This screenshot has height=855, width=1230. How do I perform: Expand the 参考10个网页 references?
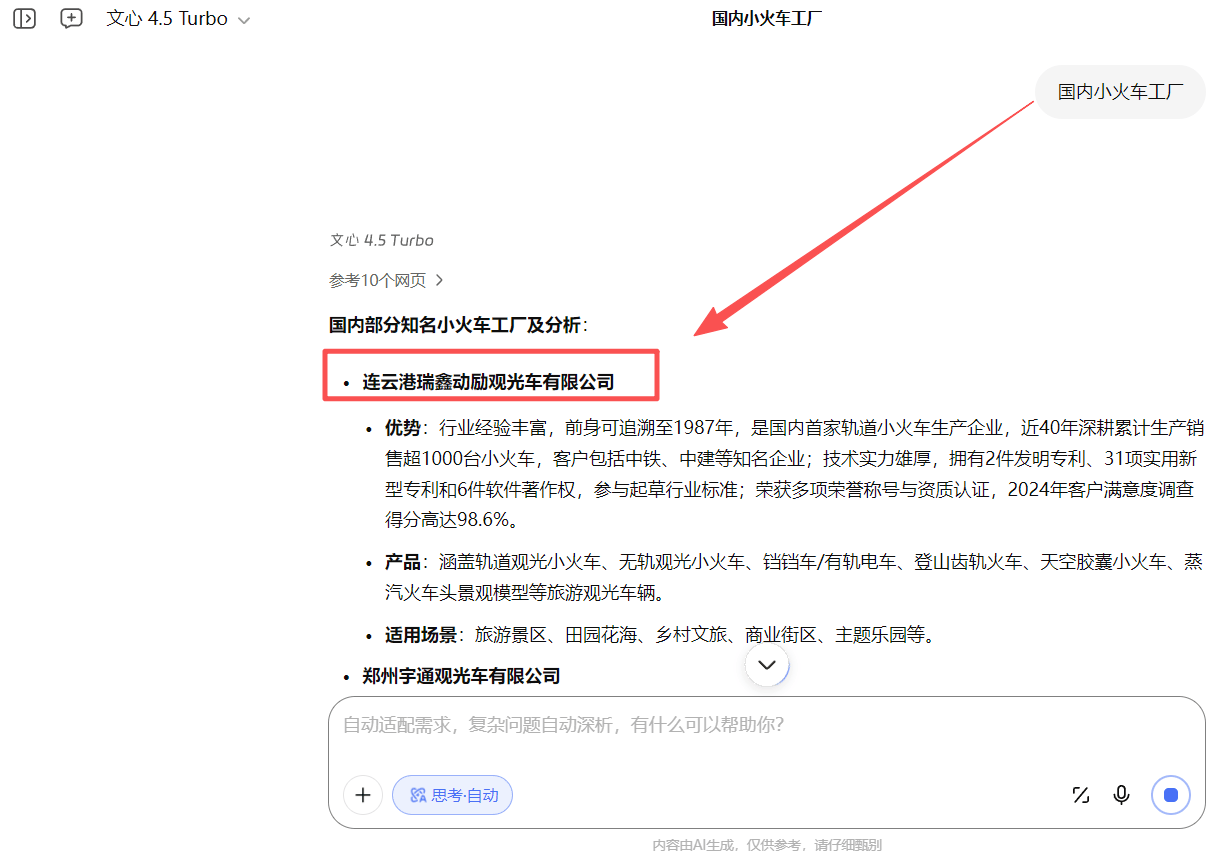[x=386, y=281]
